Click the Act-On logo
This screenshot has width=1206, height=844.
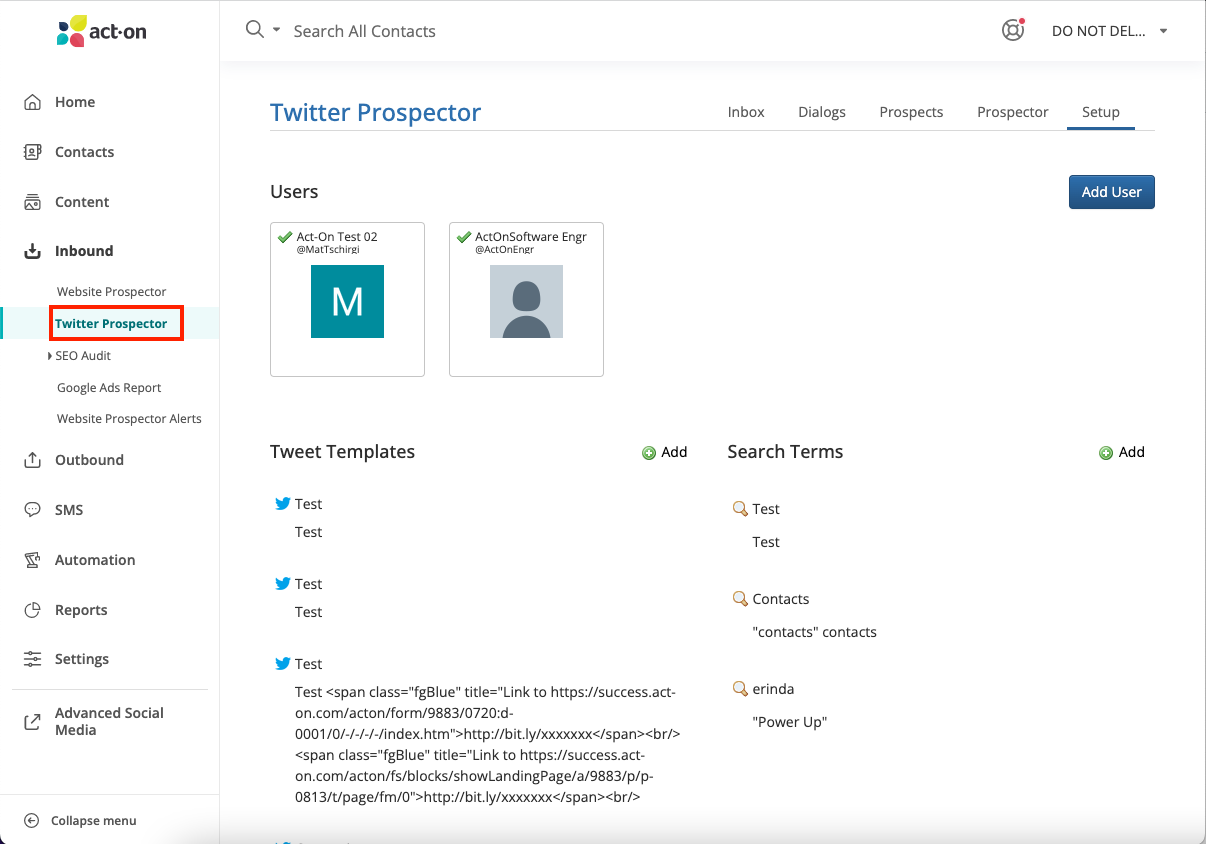coord(101,31)
